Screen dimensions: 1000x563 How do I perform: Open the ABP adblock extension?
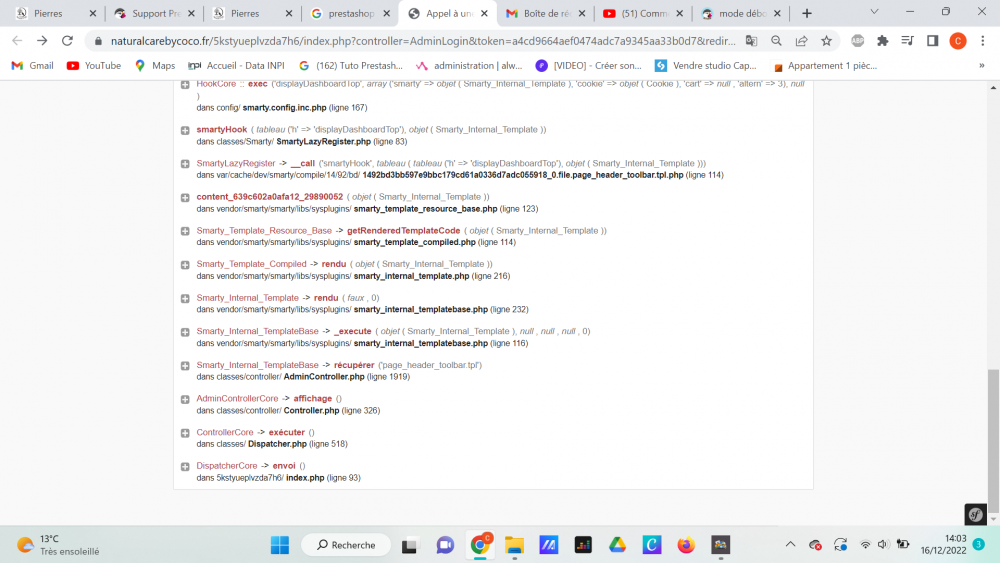pyautogui.click(x=857, y=41)
